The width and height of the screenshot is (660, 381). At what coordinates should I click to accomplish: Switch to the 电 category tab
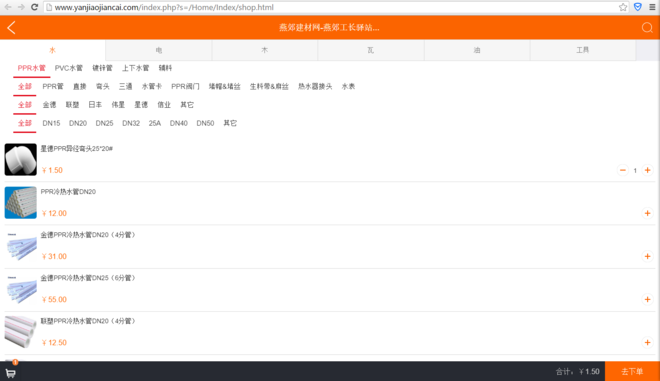pos(159,50)
